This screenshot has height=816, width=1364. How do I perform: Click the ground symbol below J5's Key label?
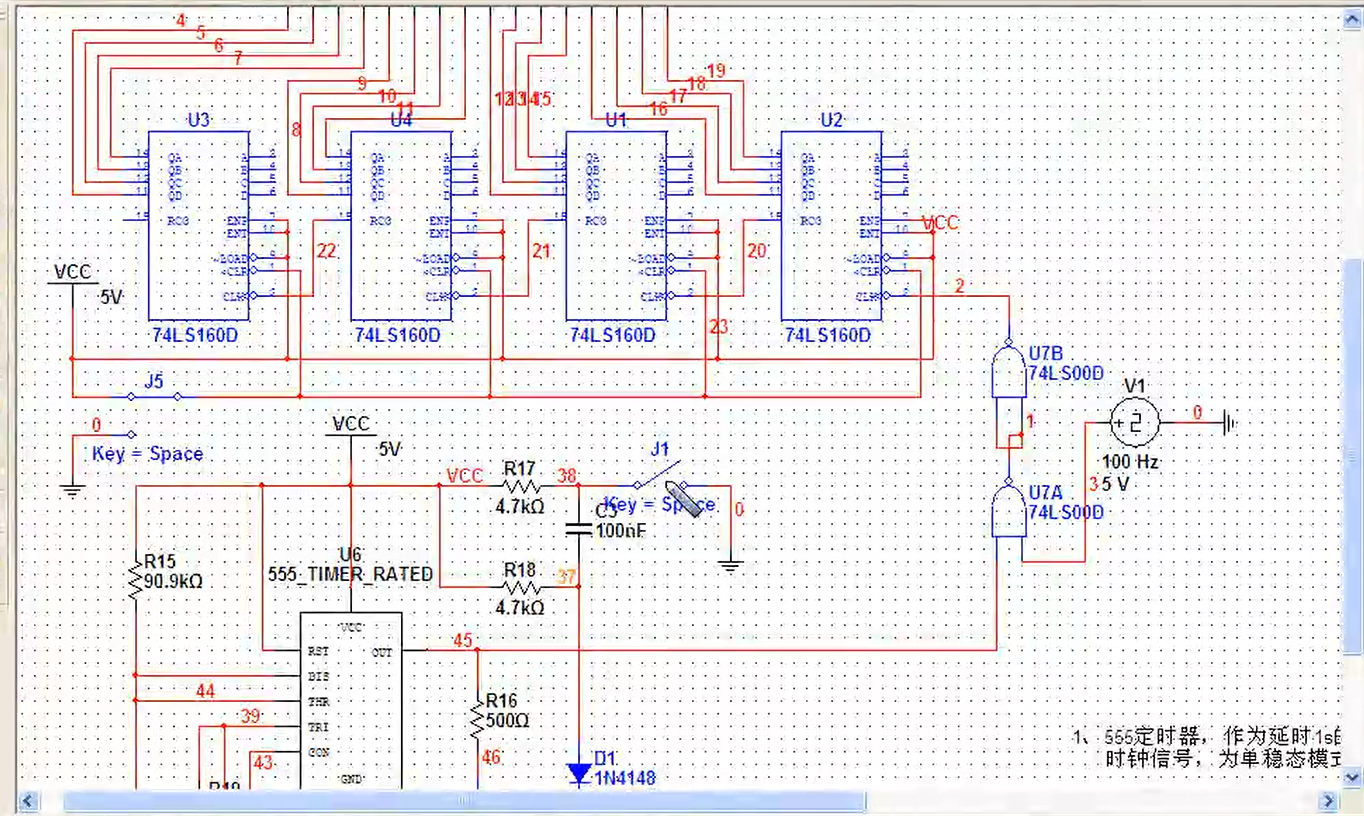72,489
